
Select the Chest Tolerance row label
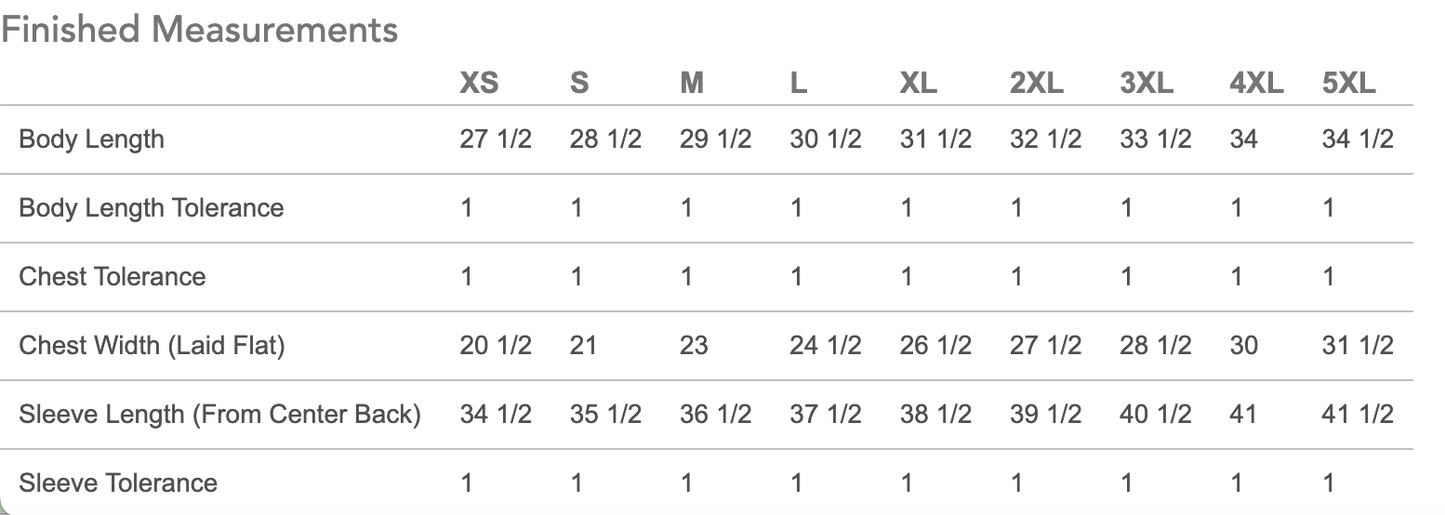(112, 277)
